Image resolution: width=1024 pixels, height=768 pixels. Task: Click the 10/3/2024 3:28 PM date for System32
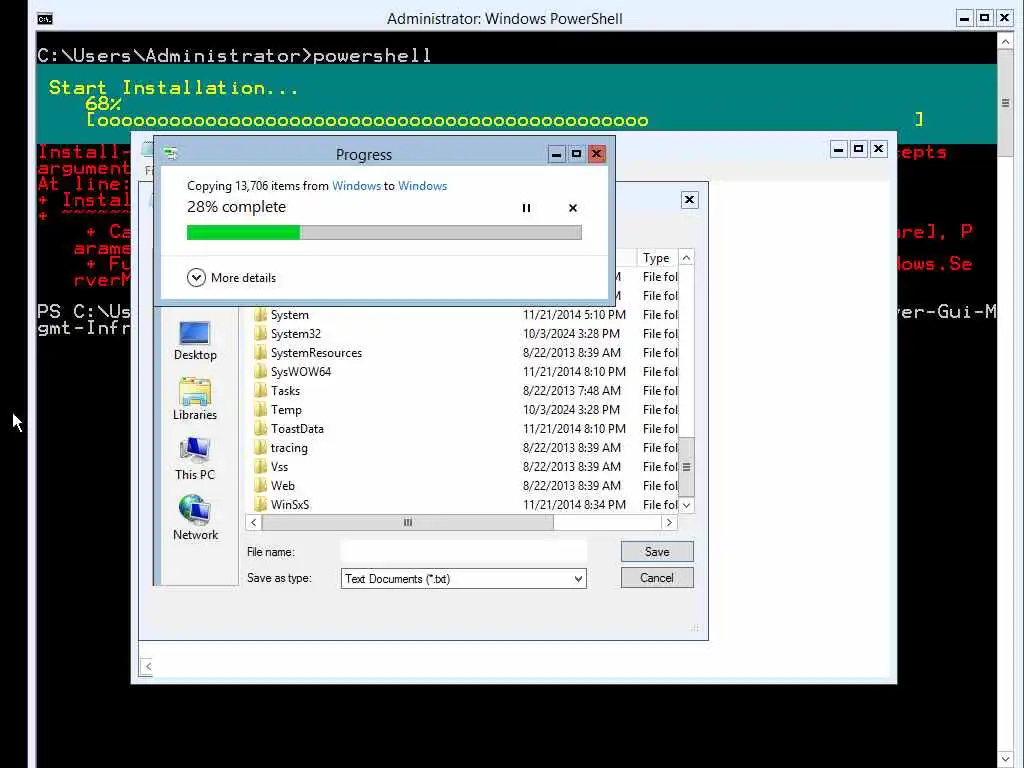point(571,334)
